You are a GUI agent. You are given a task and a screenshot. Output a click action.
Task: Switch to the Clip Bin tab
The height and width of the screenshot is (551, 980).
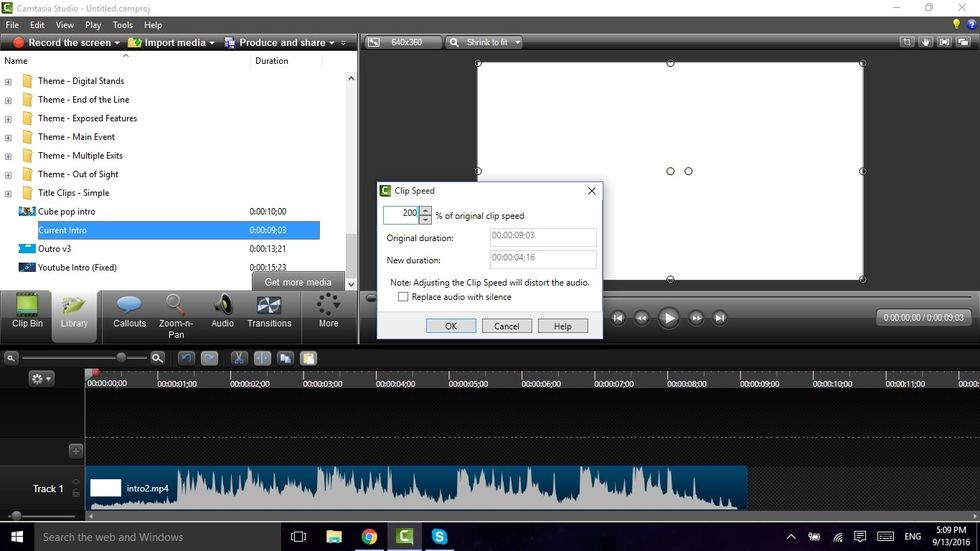pos(27,311)
